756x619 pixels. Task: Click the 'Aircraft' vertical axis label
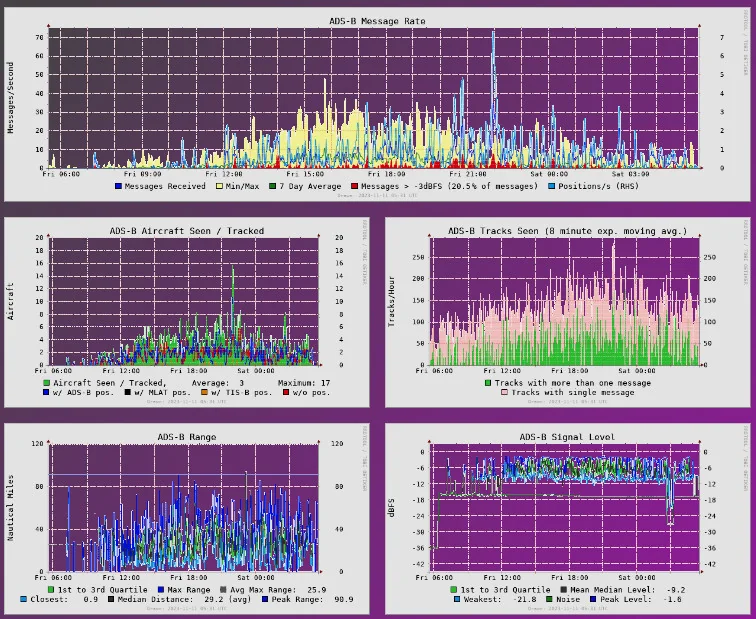tap(11, 302)
